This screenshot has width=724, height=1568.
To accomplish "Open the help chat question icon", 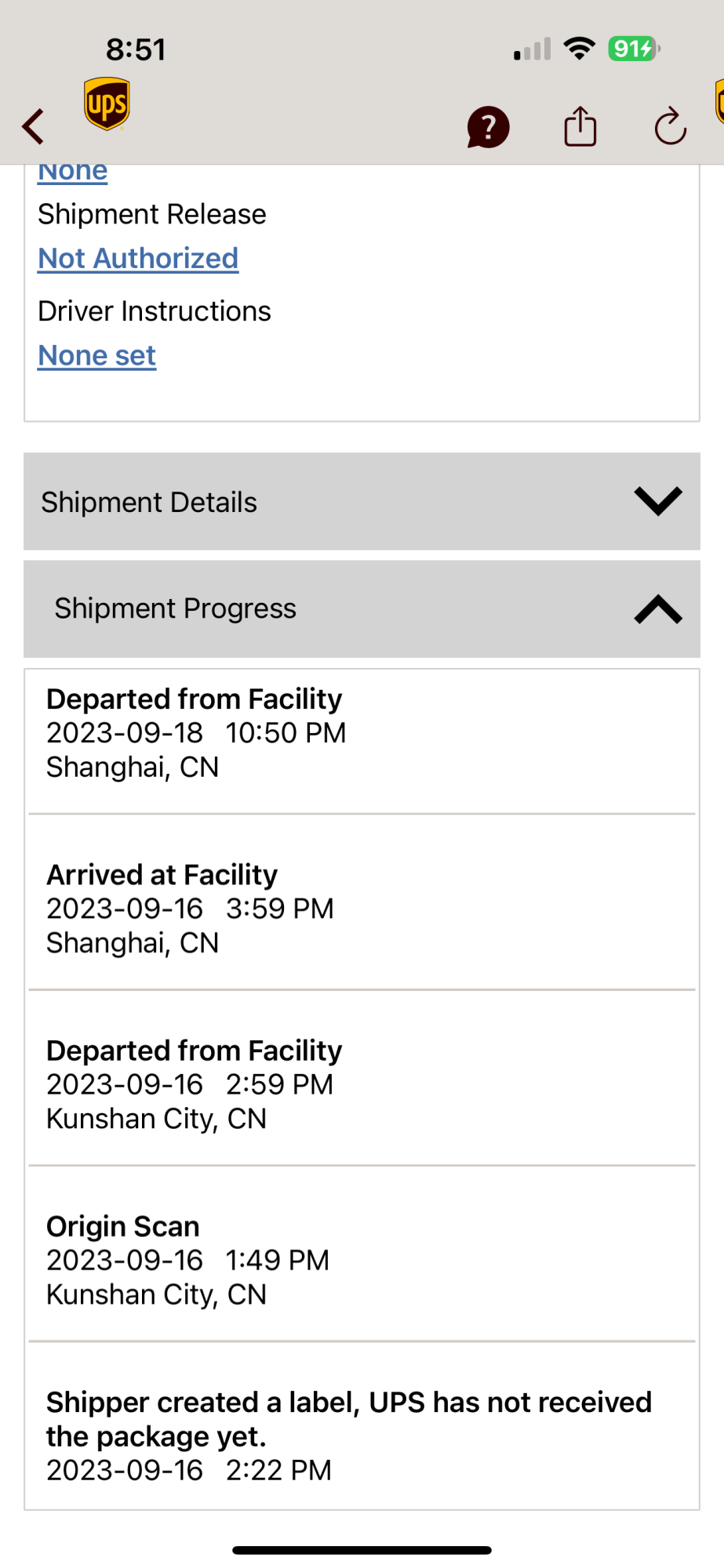I will pos(488,127).
